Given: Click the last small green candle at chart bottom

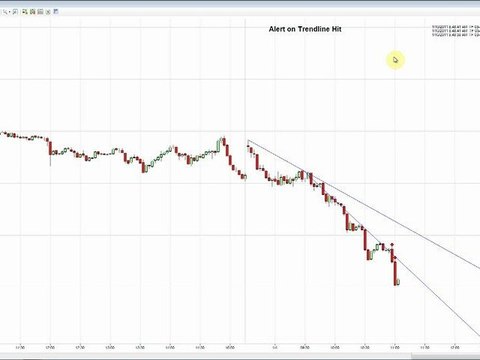Looking at the screenshot, I should tap(398, 282).
